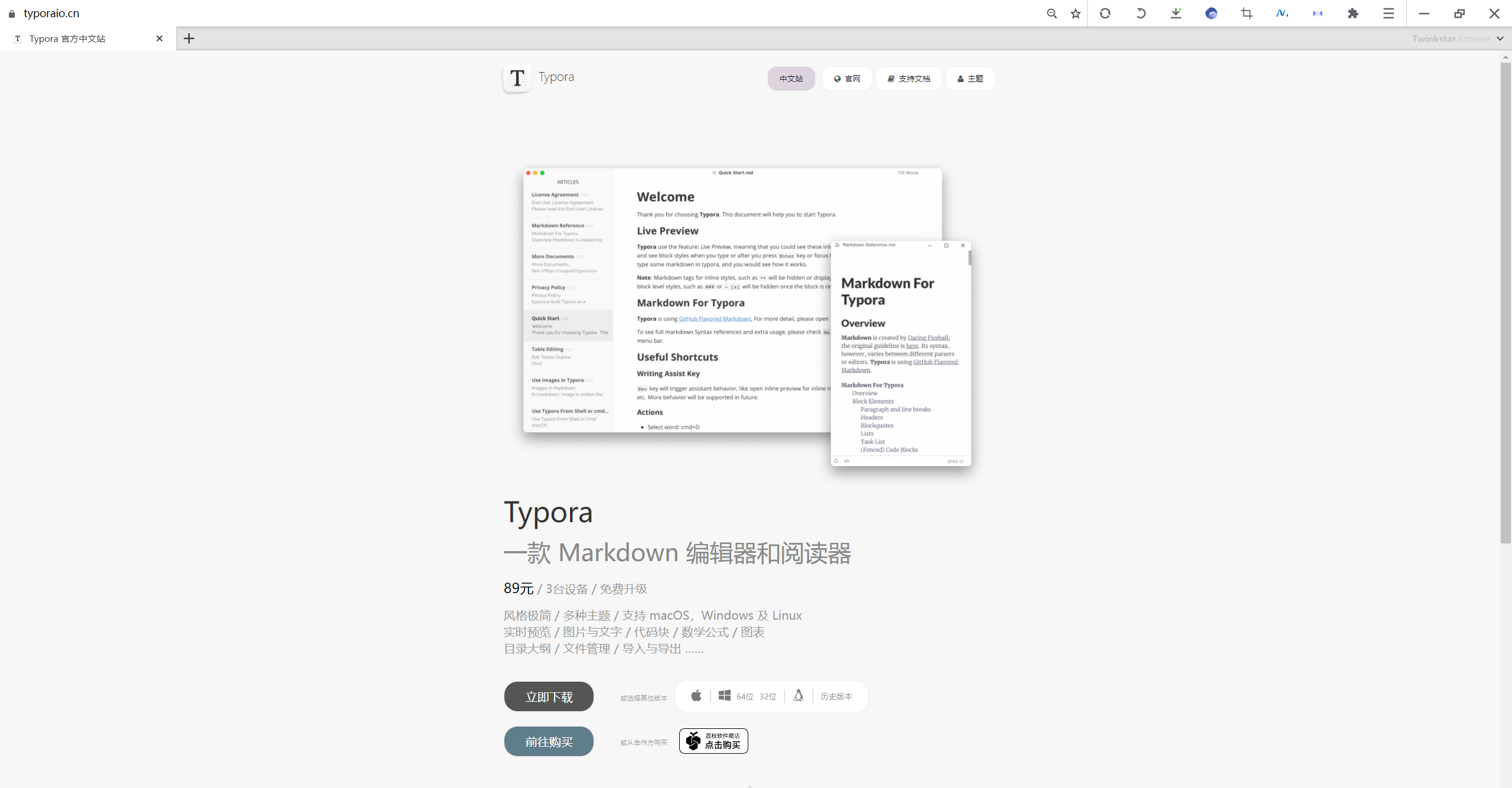Click the large Typora title heading
The height and width of the screenshot is (788, 1512).
click(x=548, y=512)
